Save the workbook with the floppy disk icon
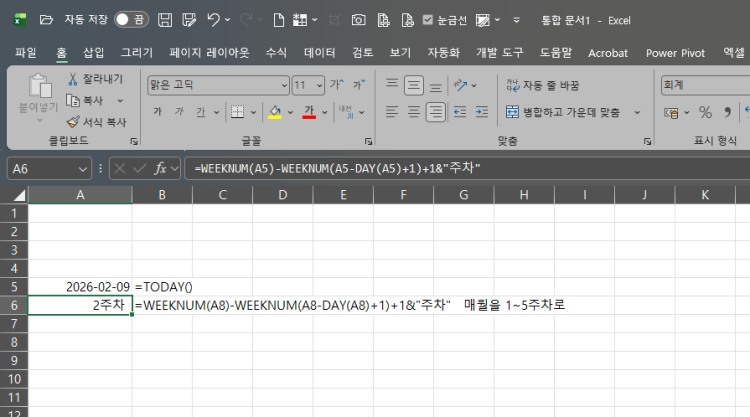750x417 pixels. coord(165,20)
